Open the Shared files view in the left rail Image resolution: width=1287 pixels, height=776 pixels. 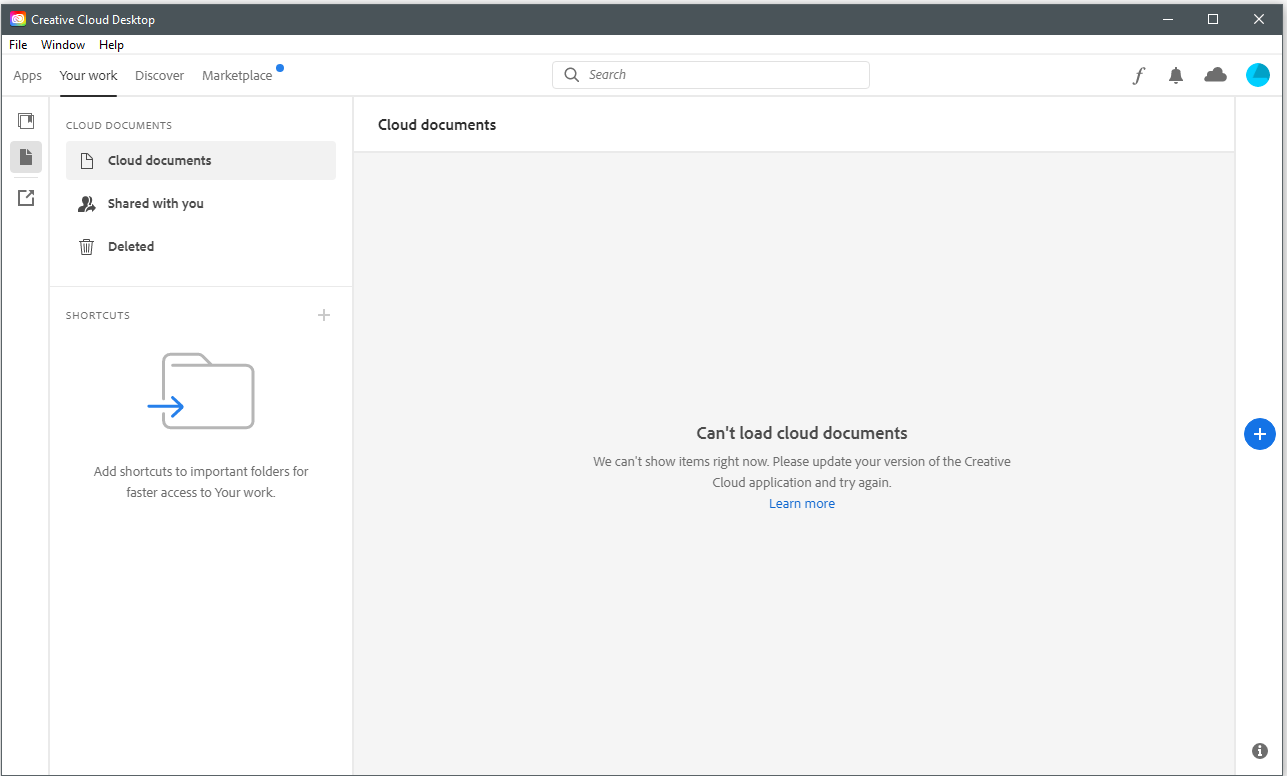pyautogui.click(x=25, y=197)
